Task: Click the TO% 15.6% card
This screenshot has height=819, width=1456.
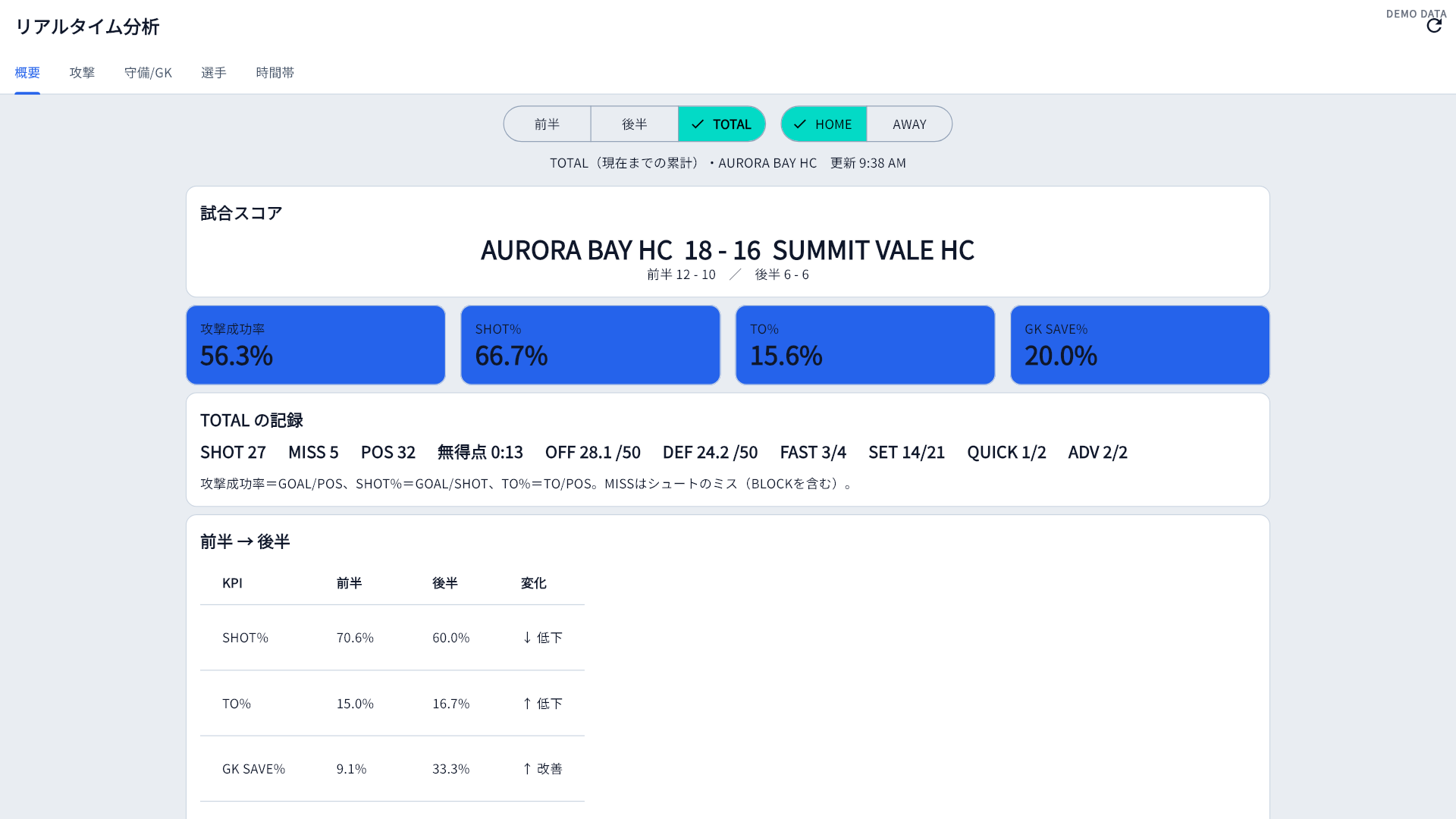Action: click(x=865, y=345)
